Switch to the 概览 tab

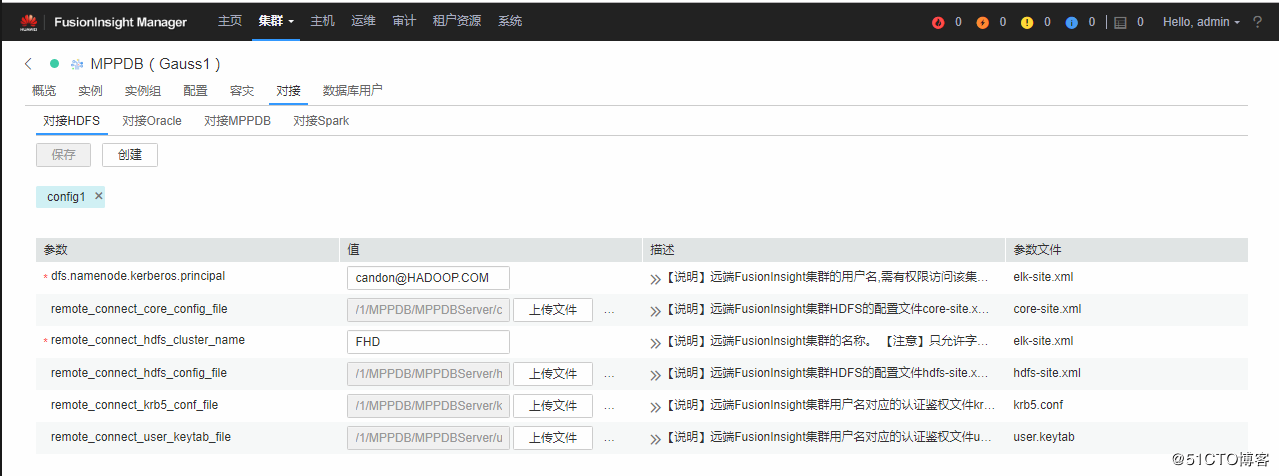44,91
